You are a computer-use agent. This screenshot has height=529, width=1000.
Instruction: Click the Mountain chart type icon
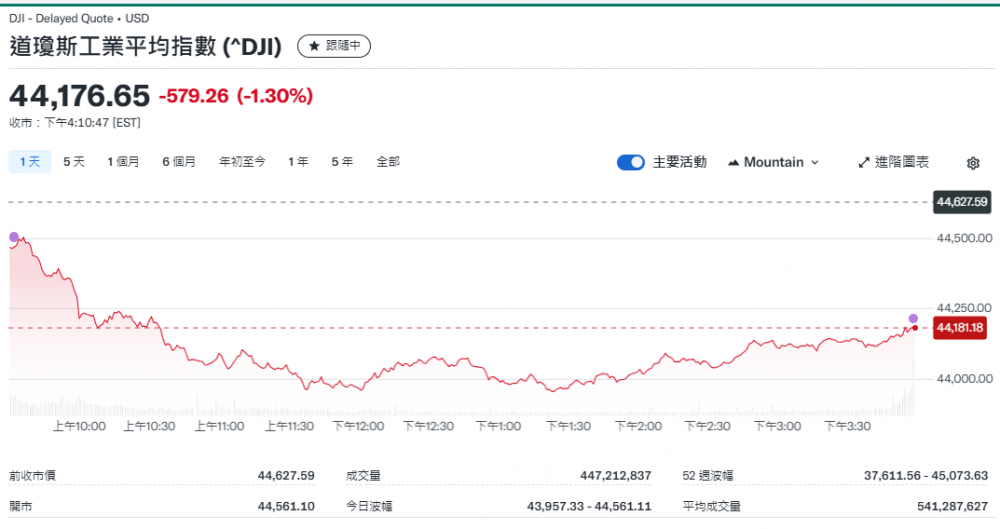pos(733,162)
